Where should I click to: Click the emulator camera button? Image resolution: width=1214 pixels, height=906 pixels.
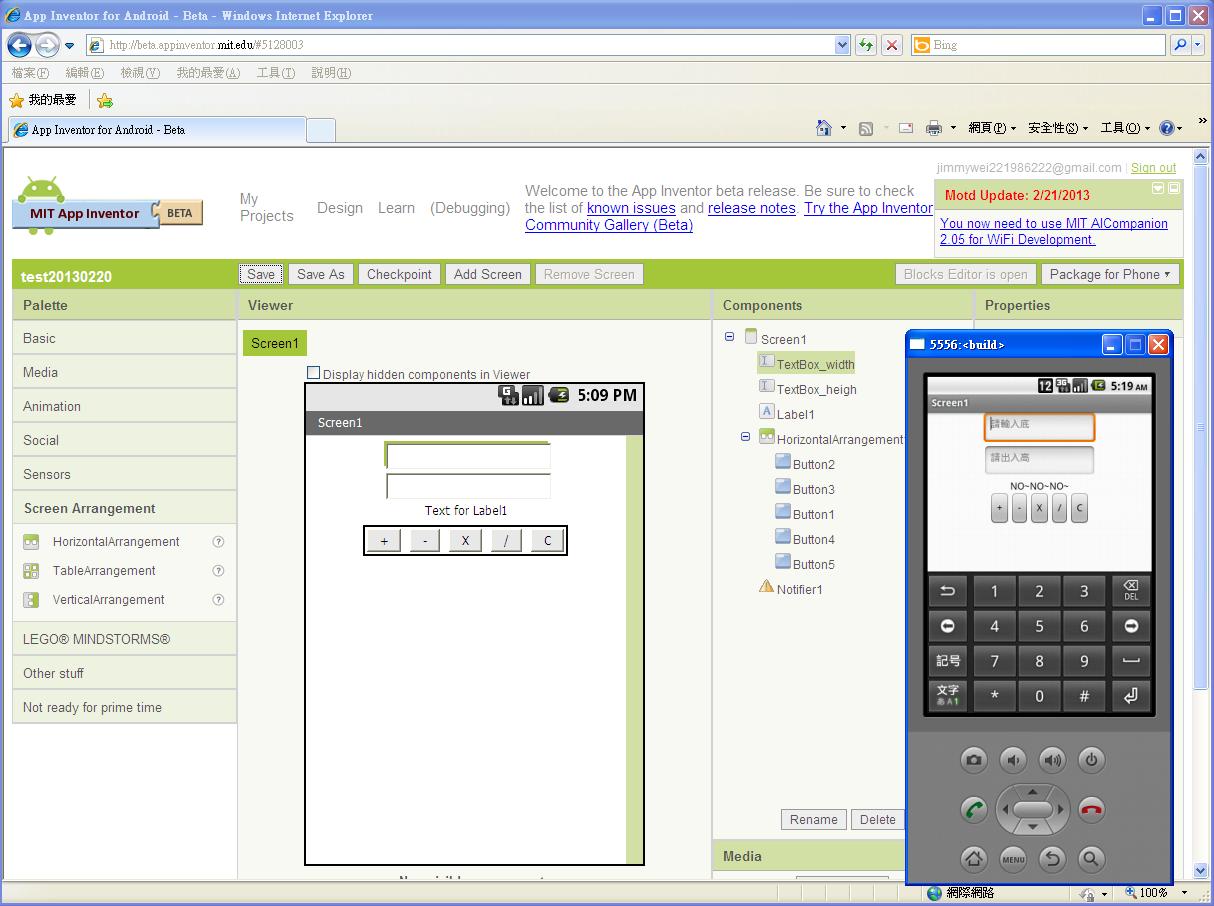974,760
